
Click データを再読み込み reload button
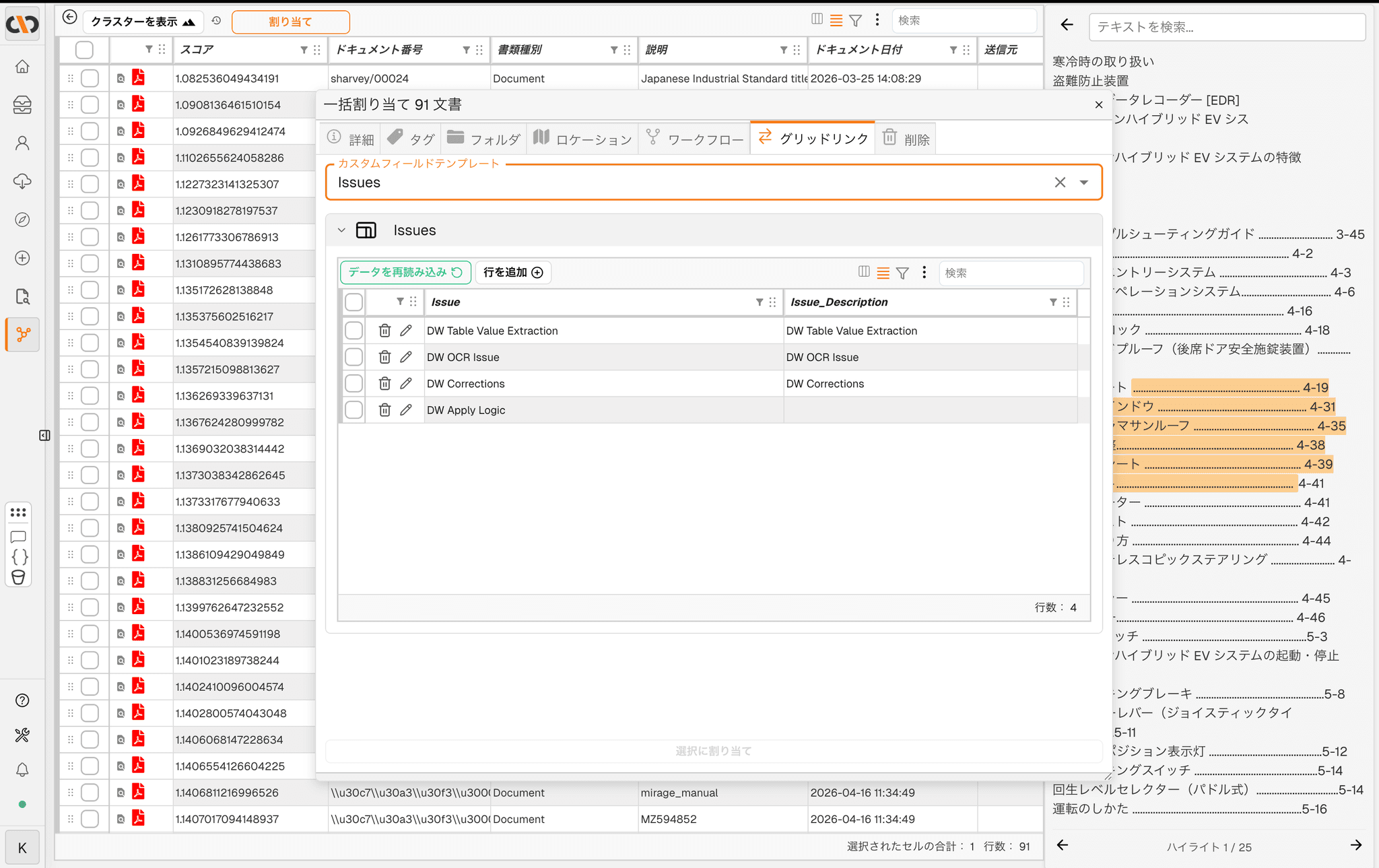point(405,272)
